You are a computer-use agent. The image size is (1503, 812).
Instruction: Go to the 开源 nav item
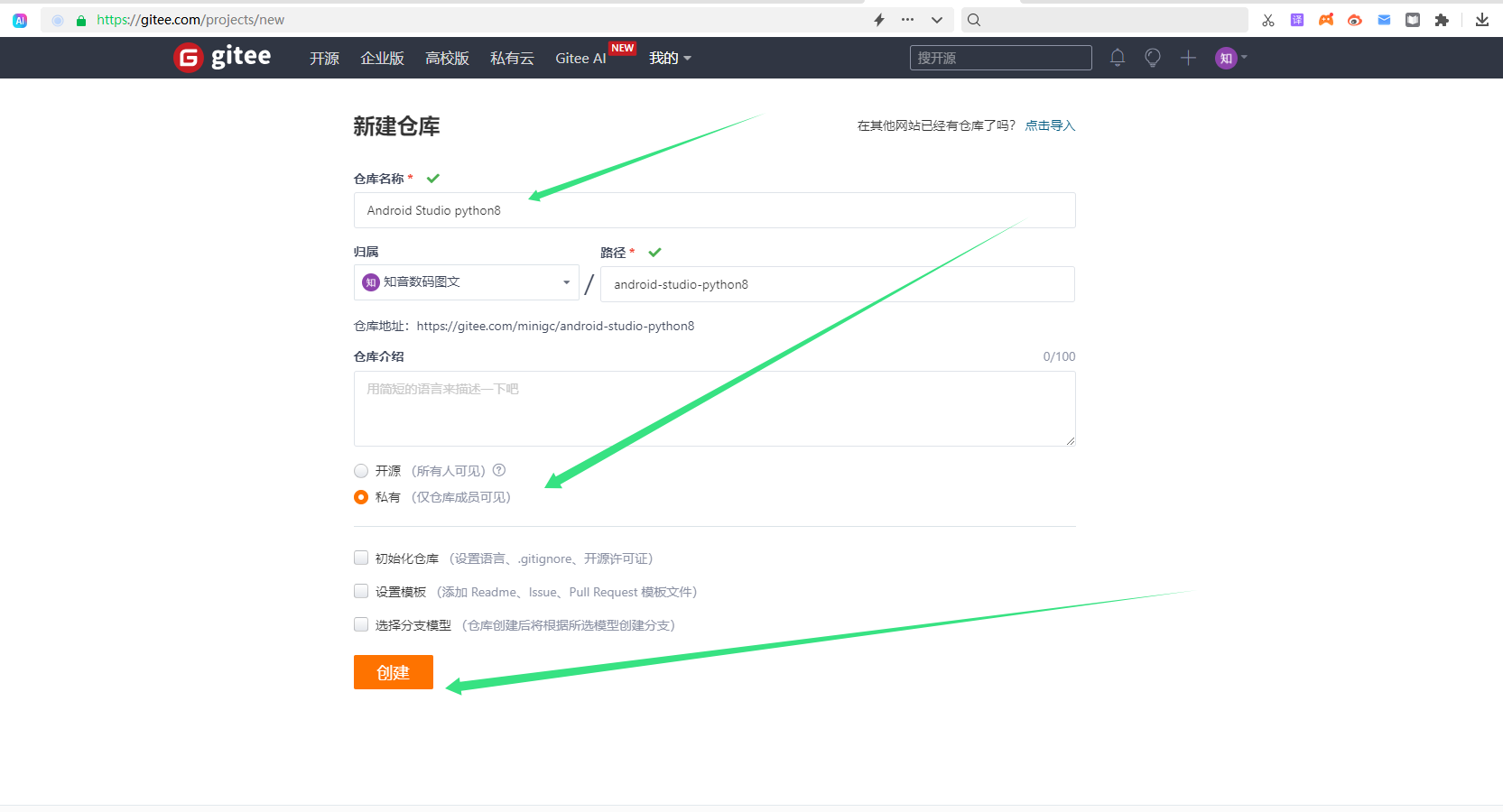click(324, 59)
